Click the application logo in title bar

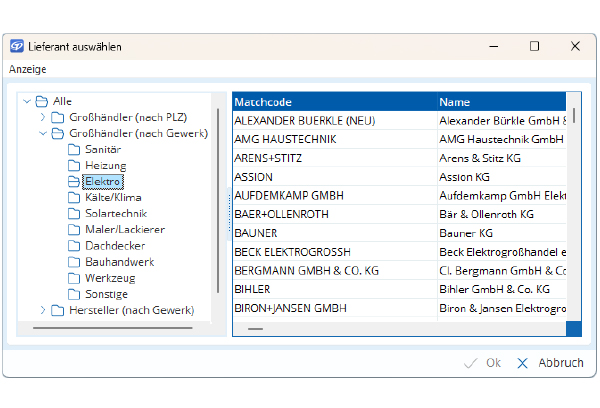[17, 46]
